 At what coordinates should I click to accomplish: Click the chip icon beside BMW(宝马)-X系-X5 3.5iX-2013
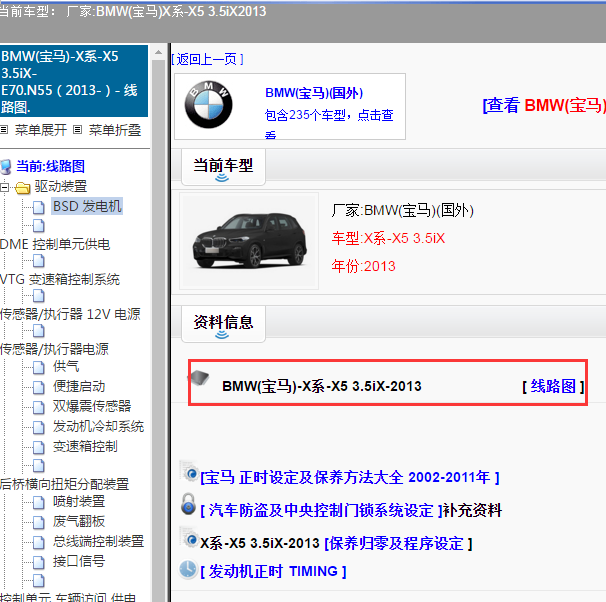(x=200, y=378)
